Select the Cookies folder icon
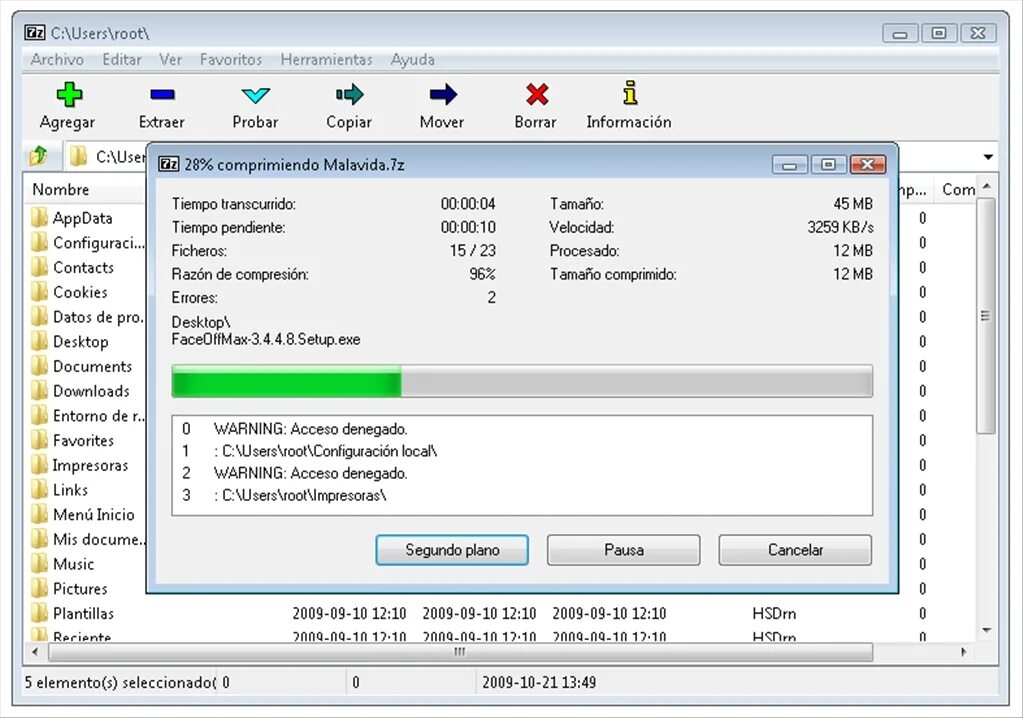This screenshot has height=718, width=1023. [40, 292]
